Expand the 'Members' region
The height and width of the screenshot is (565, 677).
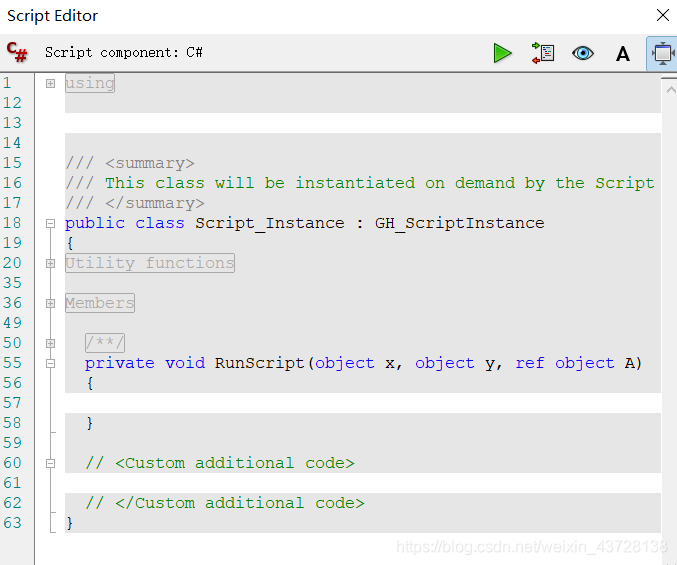click(x=51, y=303)
